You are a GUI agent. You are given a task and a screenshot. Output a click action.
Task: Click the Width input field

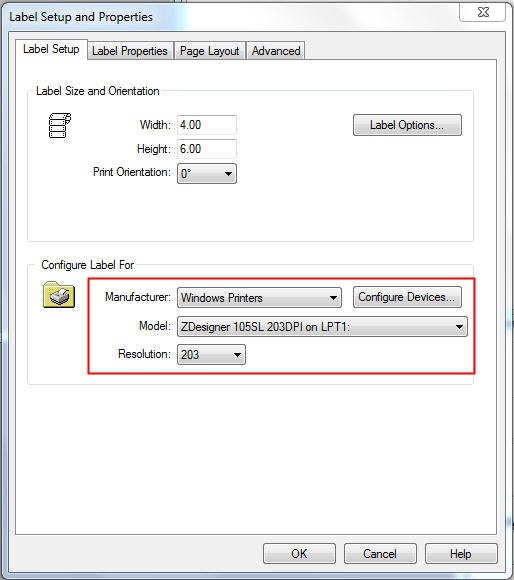(x=207, y=125)
